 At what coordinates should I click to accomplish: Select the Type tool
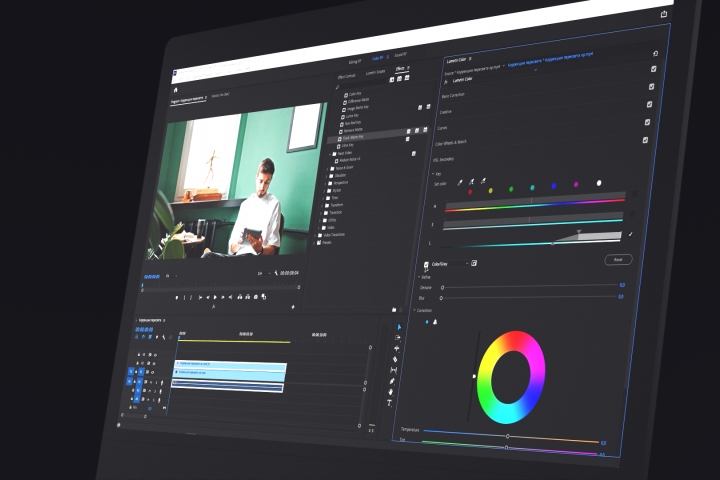(x=389, y=403)
